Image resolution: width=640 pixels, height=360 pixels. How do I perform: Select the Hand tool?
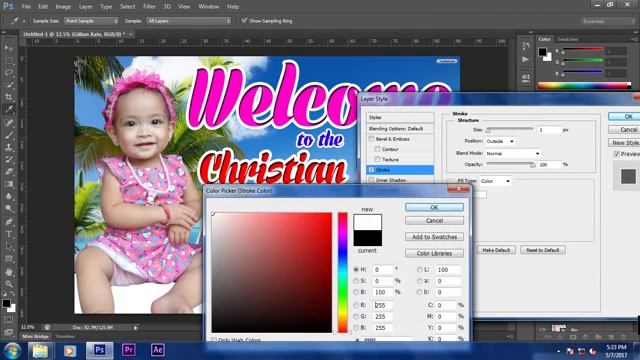click(x=9, y=272)
